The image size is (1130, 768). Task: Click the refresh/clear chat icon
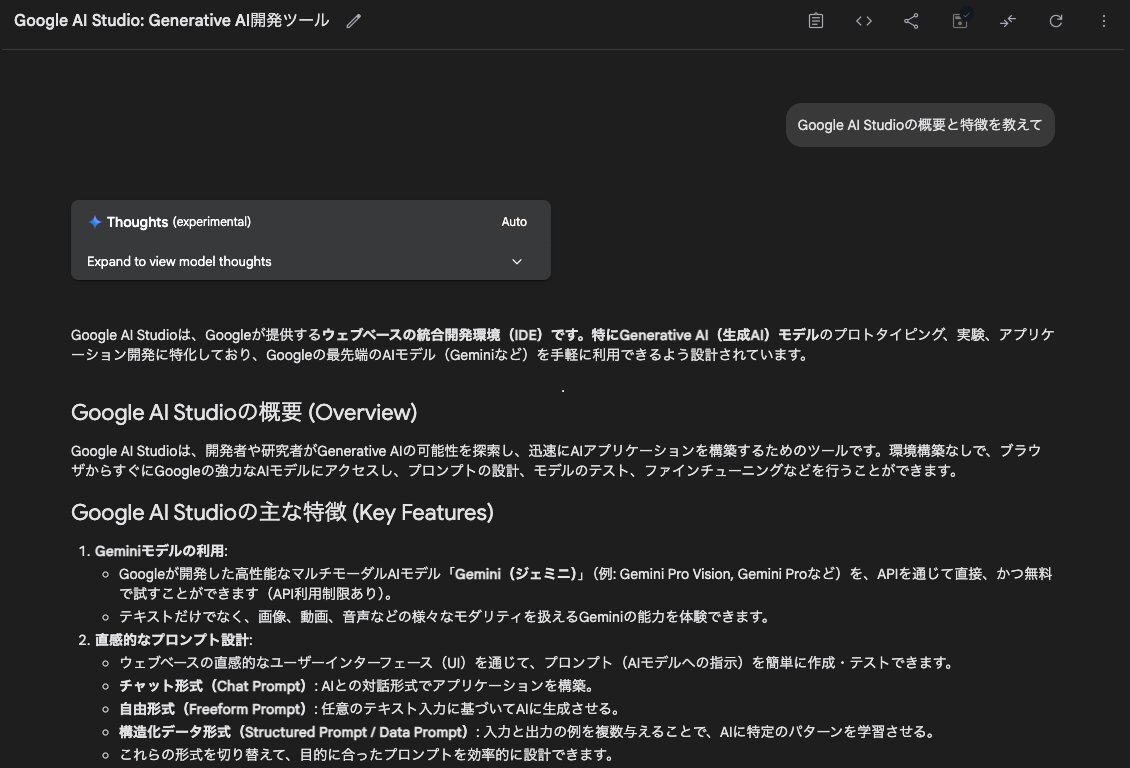click(1056, 21)
